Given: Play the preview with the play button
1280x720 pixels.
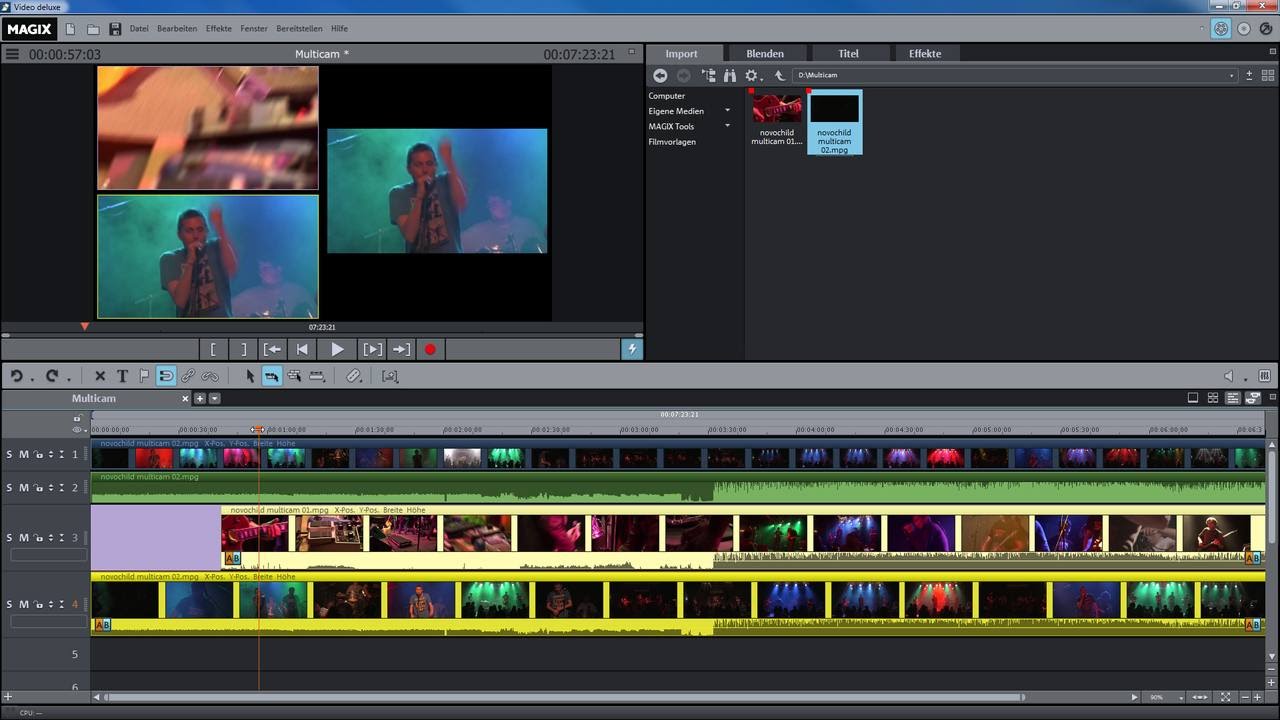Looking at the screenshot, I should pos(337,349).
